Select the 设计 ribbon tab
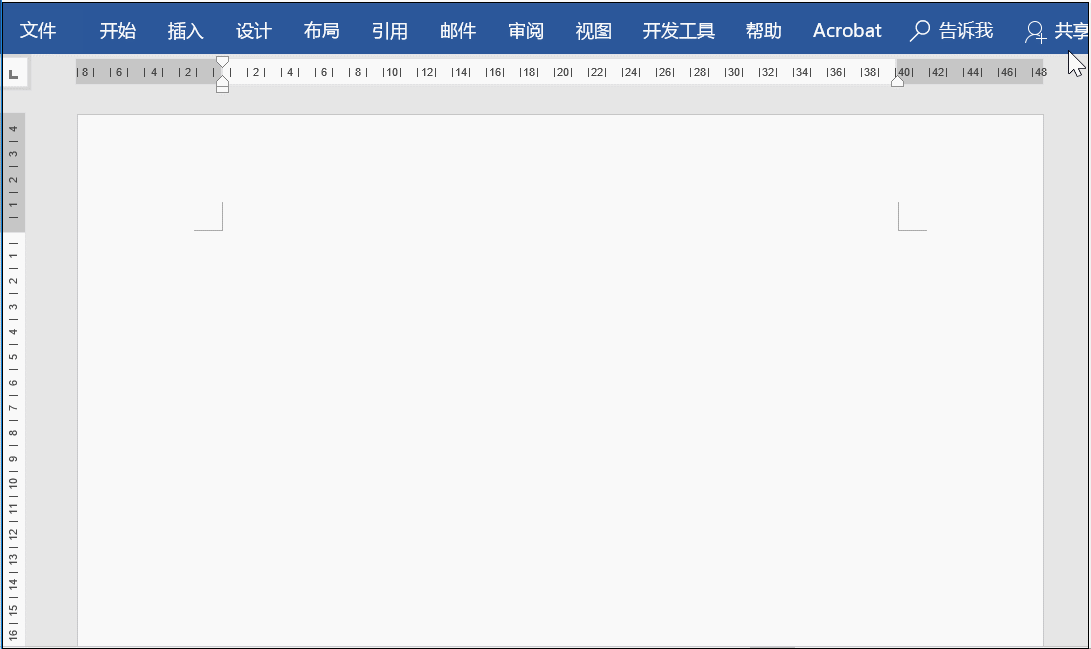The height and width of the screenshot is (649, 1091). pyautogui.click(x=254, y=31)
